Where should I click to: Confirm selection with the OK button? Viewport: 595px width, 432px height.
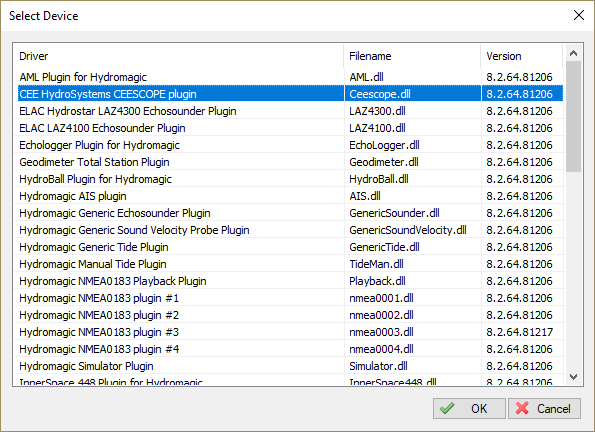point(469,408)
